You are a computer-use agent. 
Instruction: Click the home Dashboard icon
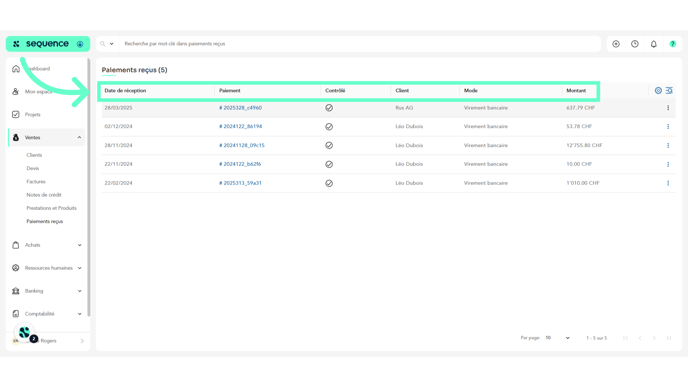point(16,69)
